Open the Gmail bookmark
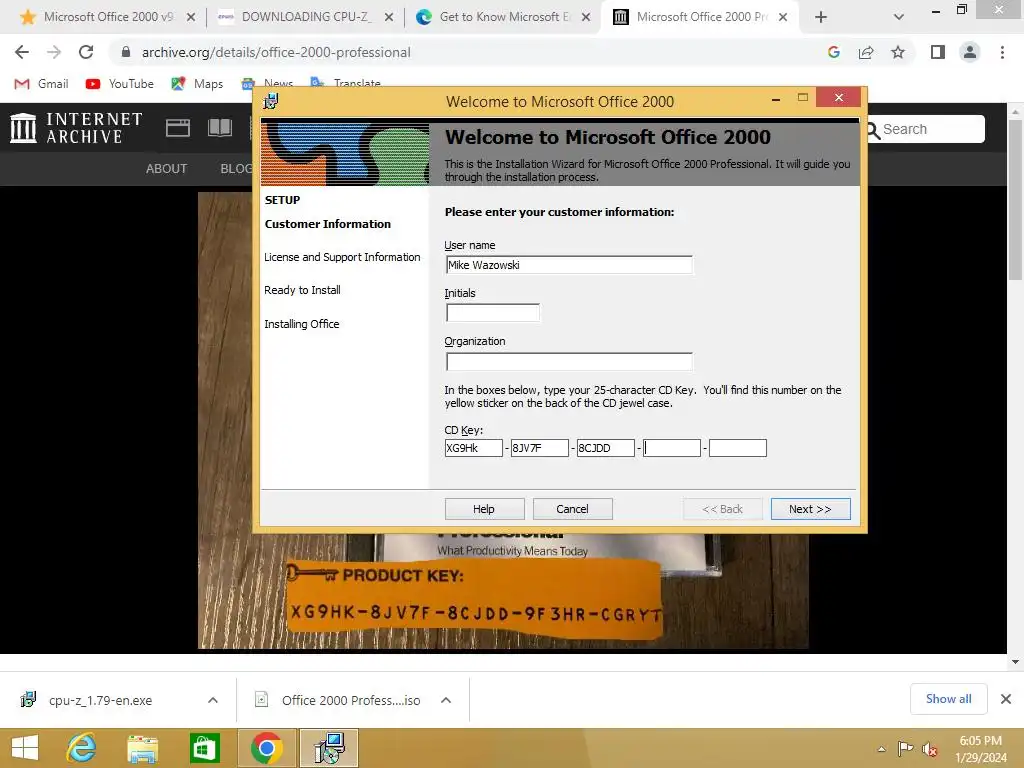This screenshot has height=768, width=1024. (x=41, y=84)
